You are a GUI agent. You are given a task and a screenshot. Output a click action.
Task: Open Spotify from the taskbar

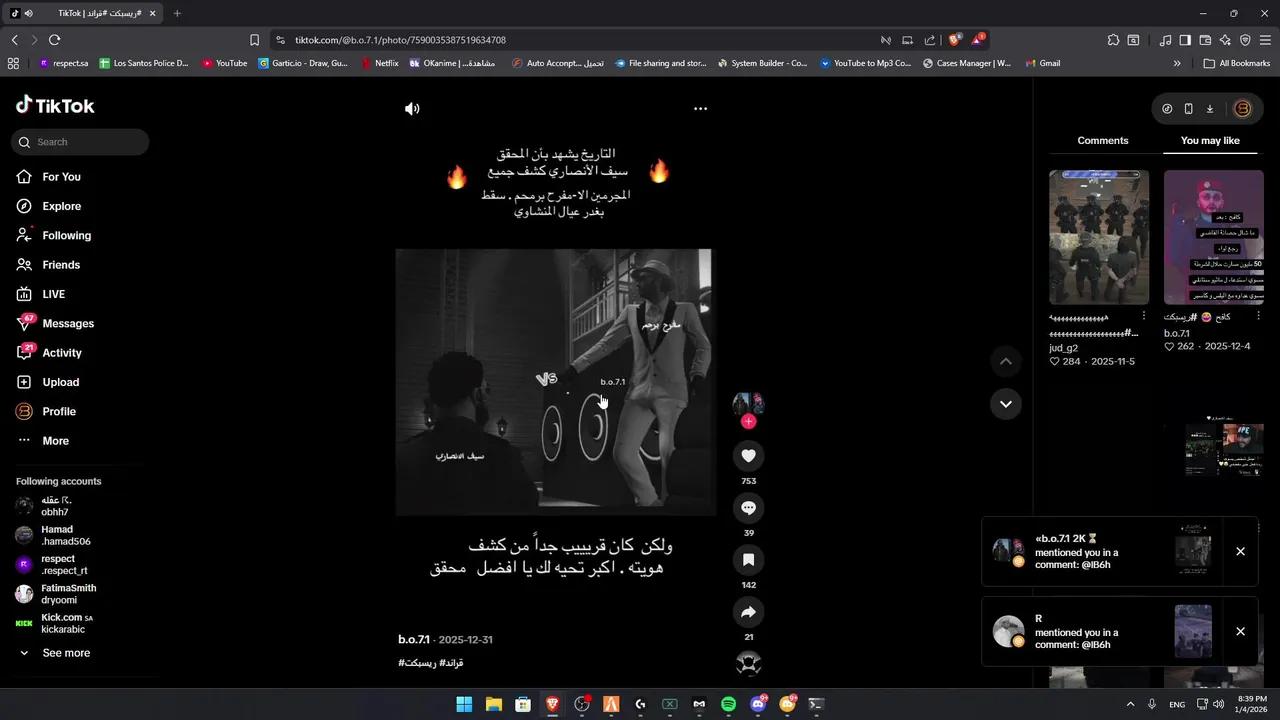tap(728, 704)
